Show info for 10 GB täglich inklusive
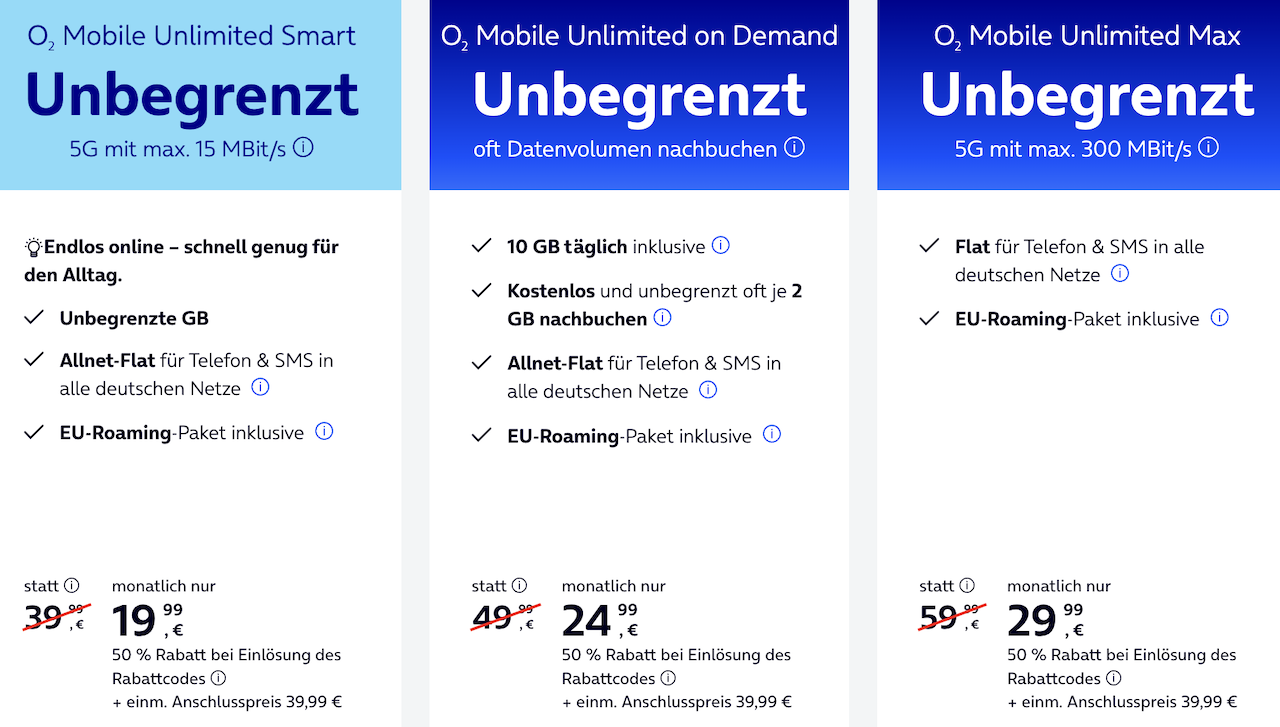Screen dimensions: 1280x727 click(720, 246)
